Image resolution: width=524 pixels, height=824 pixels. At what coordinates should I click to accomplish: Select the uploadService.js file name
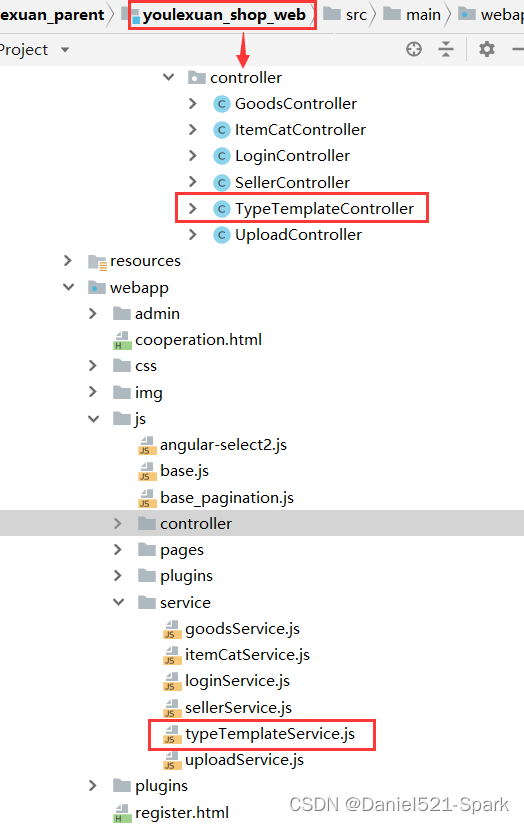coord(244,760)
